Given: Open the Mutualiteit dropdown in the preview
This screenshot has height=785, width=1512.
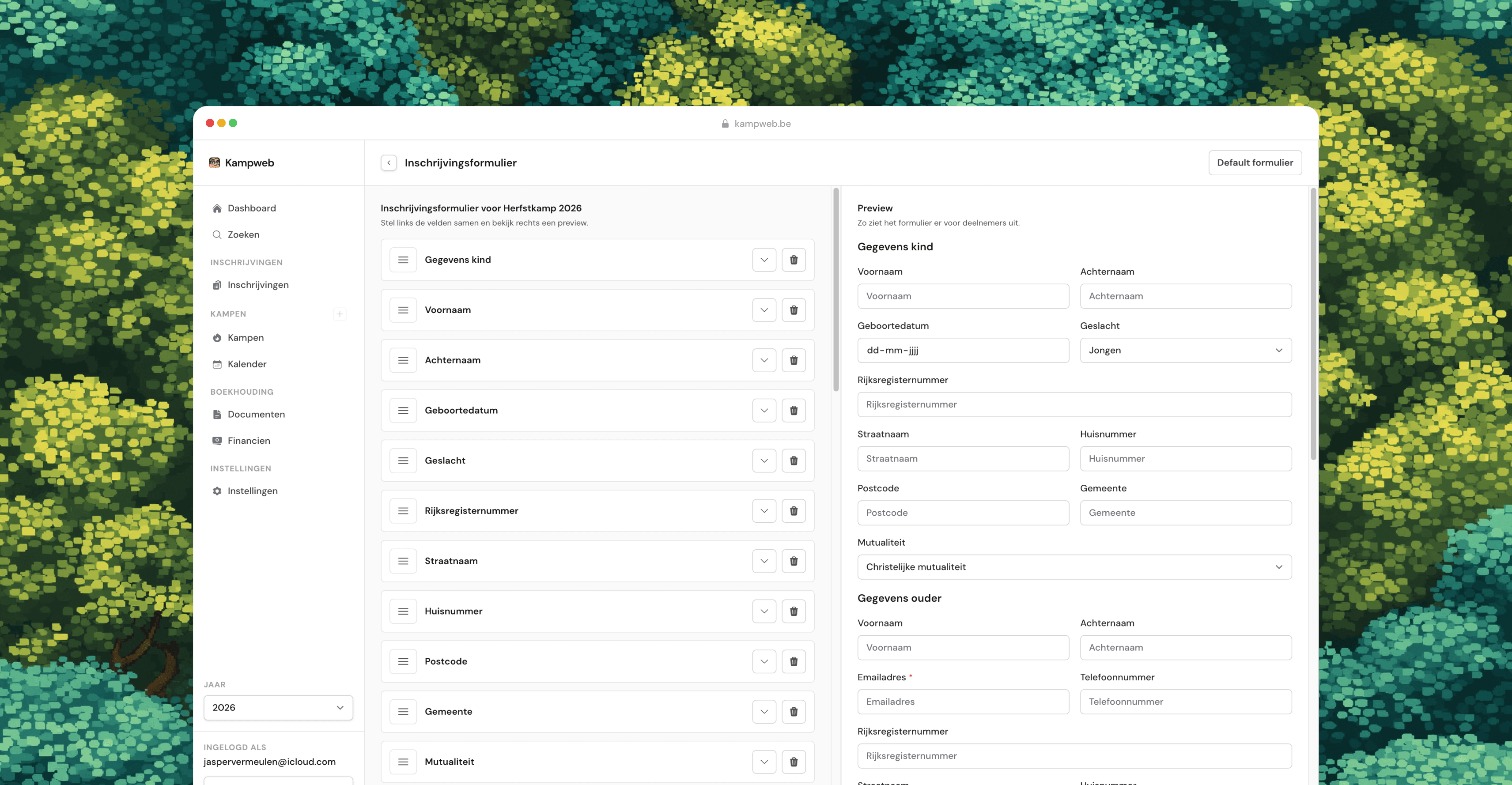Looking at the screenshot, I should (1074, 567).
